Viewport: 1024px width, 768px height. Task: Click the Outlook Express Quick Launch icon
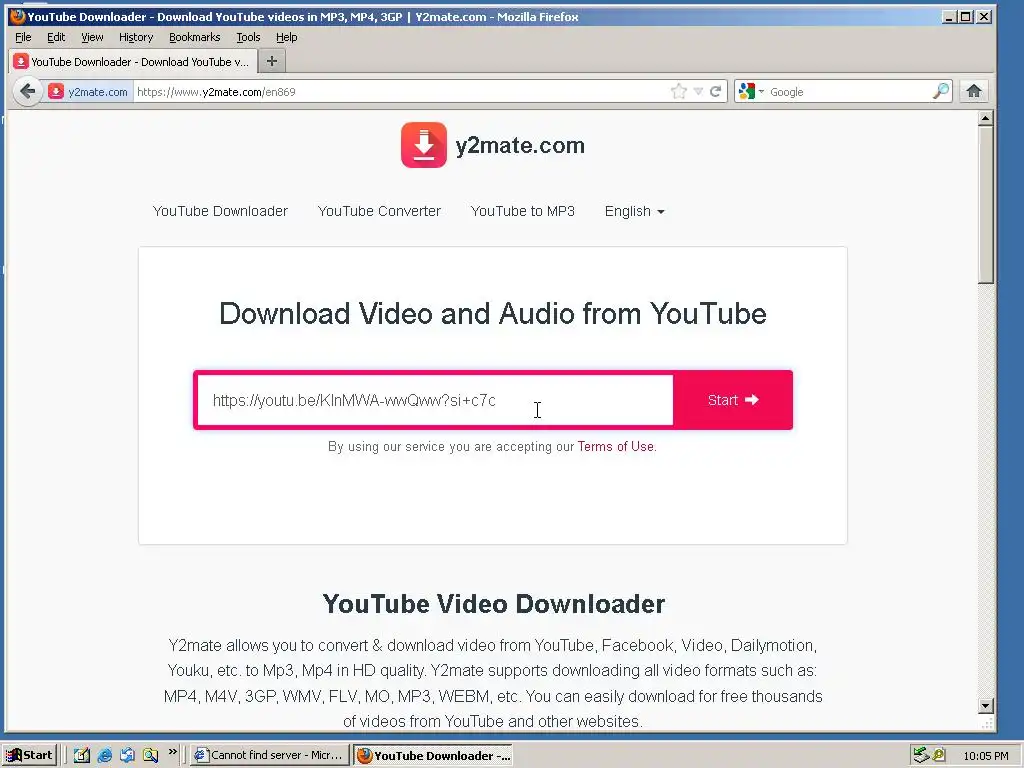[x=127, y=756]
